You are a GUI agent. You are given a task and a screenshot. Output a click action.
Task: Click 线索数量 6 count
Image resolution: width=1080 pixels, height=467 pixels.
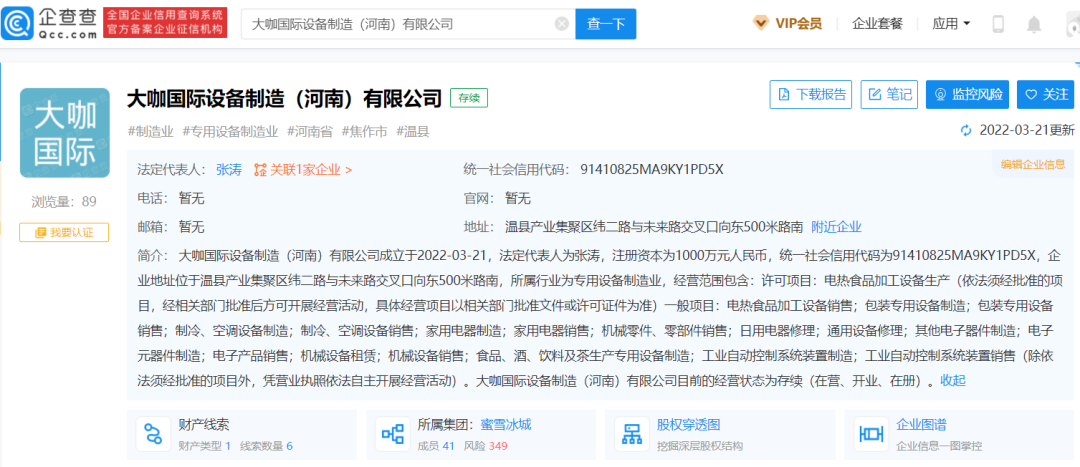(267, 446)
